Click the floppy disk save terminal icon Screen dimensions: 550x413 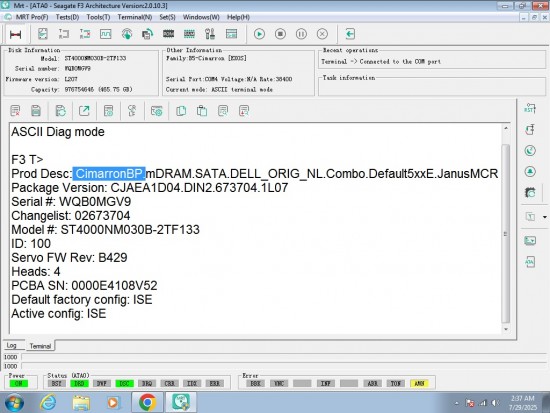(x=36, y=111)
